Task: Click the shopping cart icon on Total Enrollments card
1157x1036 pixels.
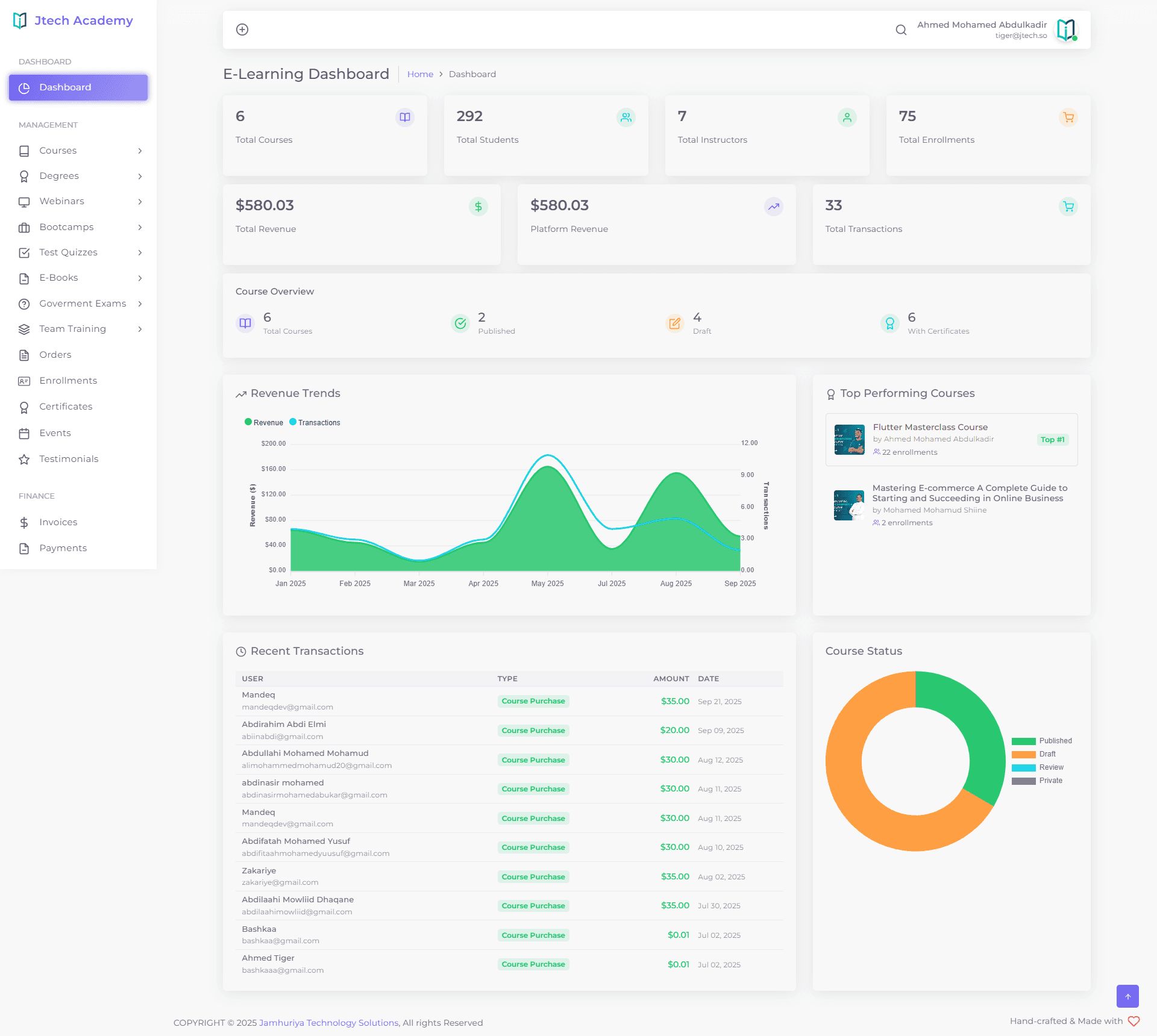Action: tap(1068, 118)
